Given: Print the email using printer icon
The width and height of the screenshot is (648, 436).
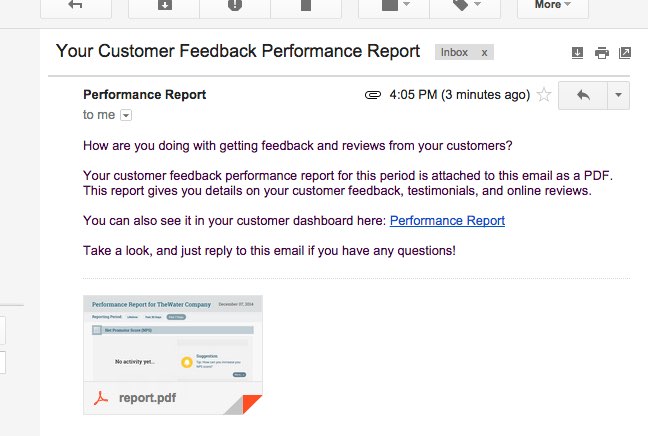Looking at the screenshot, I should [x=602, y=53].
